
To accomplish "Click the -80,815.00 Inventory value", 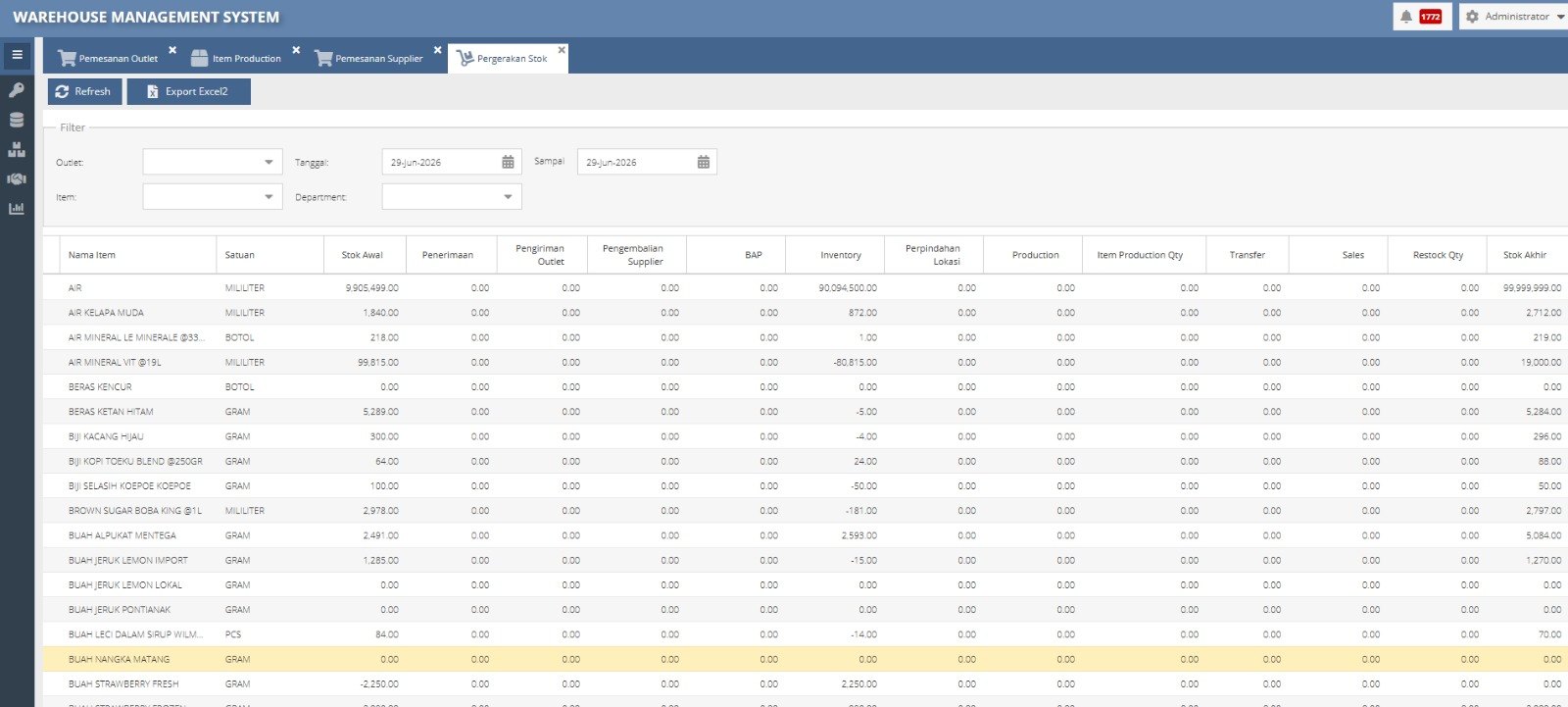I will click(x=855, y=362).
